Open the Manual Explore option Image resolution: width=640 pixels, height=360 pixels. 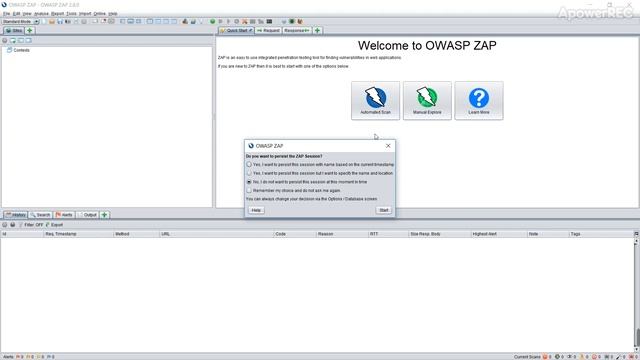click(427, 100)
